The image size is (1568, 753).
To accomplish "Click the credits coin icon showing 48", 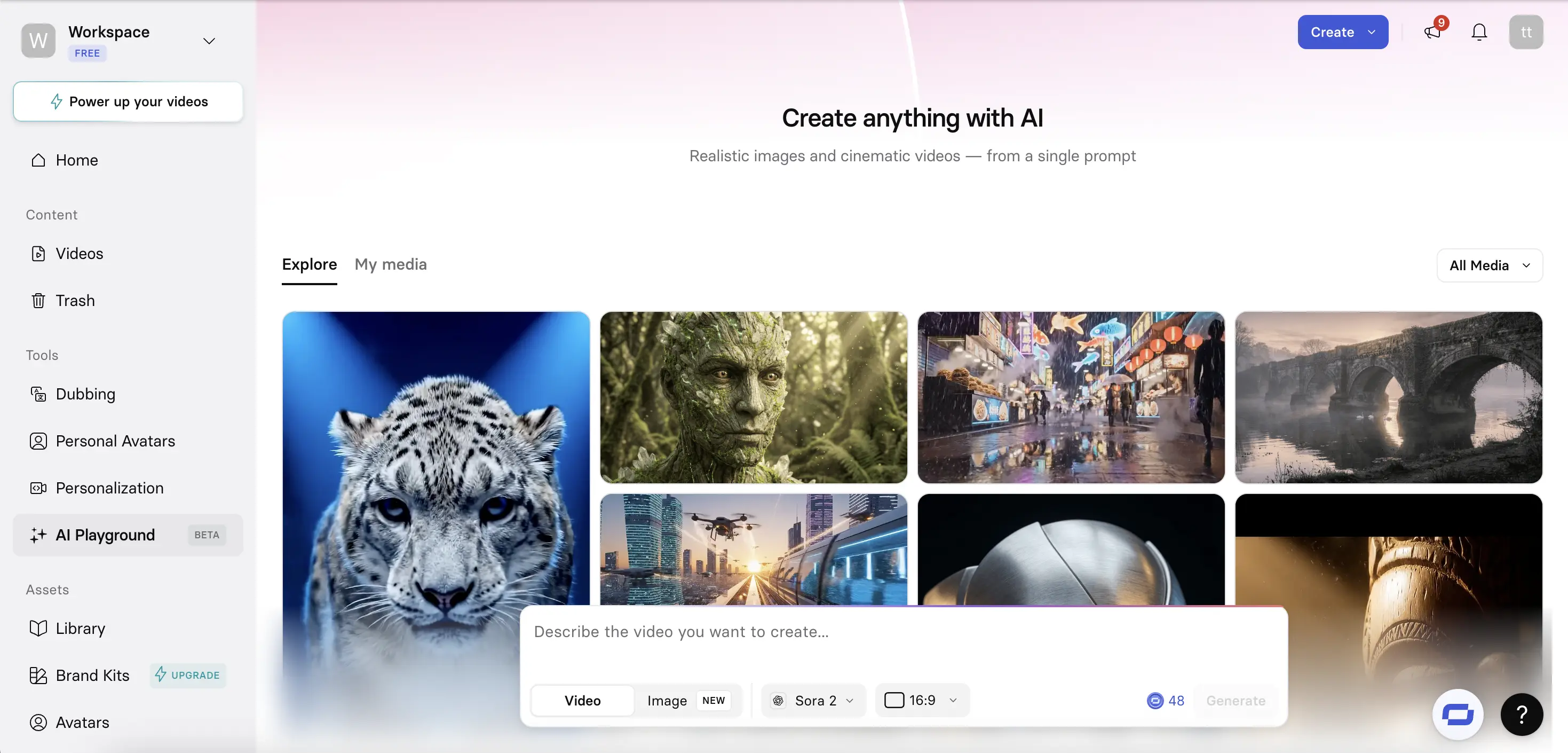I will [x=1155, y=701].
